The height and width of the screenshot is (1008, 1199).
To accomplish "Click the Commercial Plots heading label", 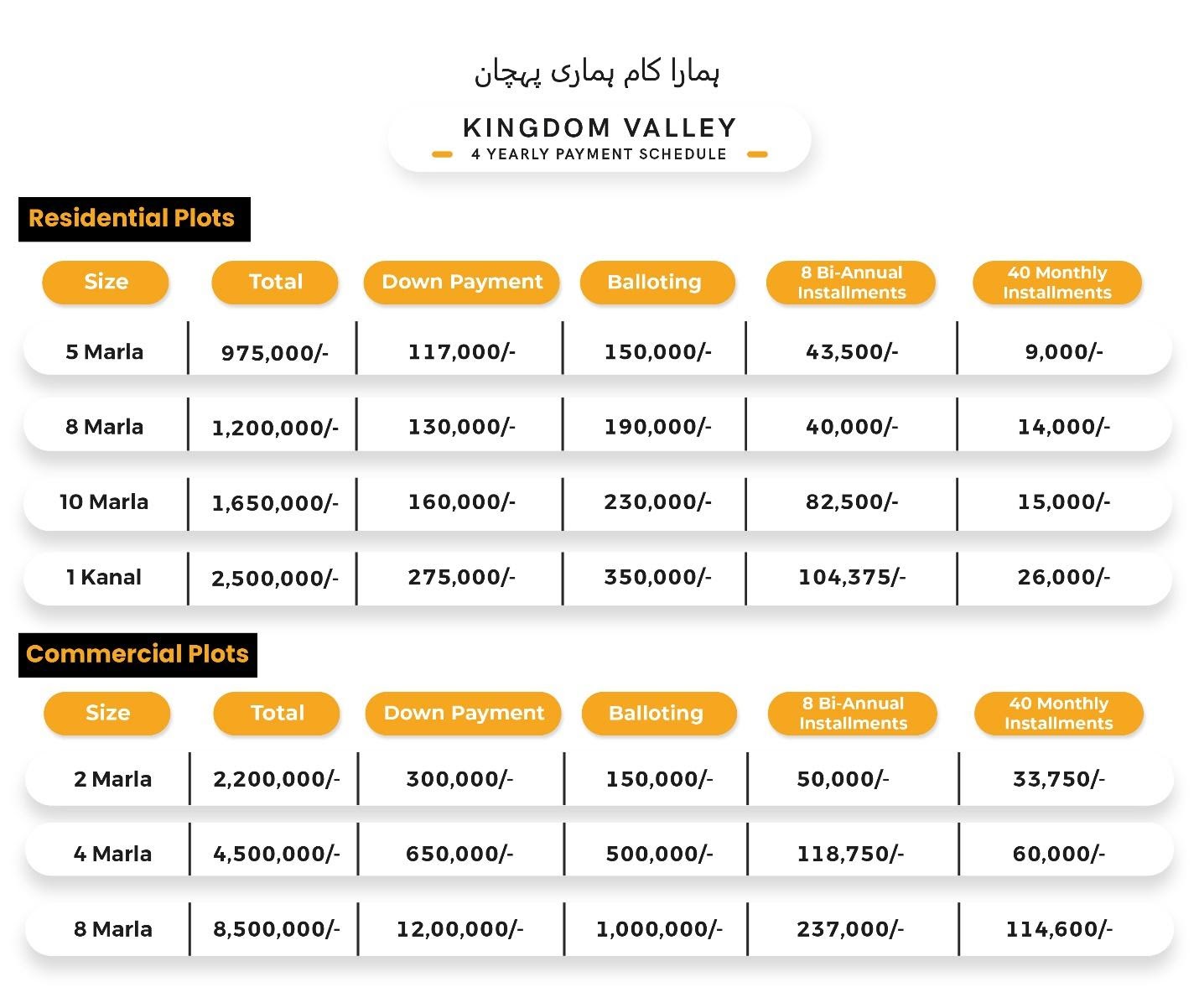I will click(x=138, y=655).
